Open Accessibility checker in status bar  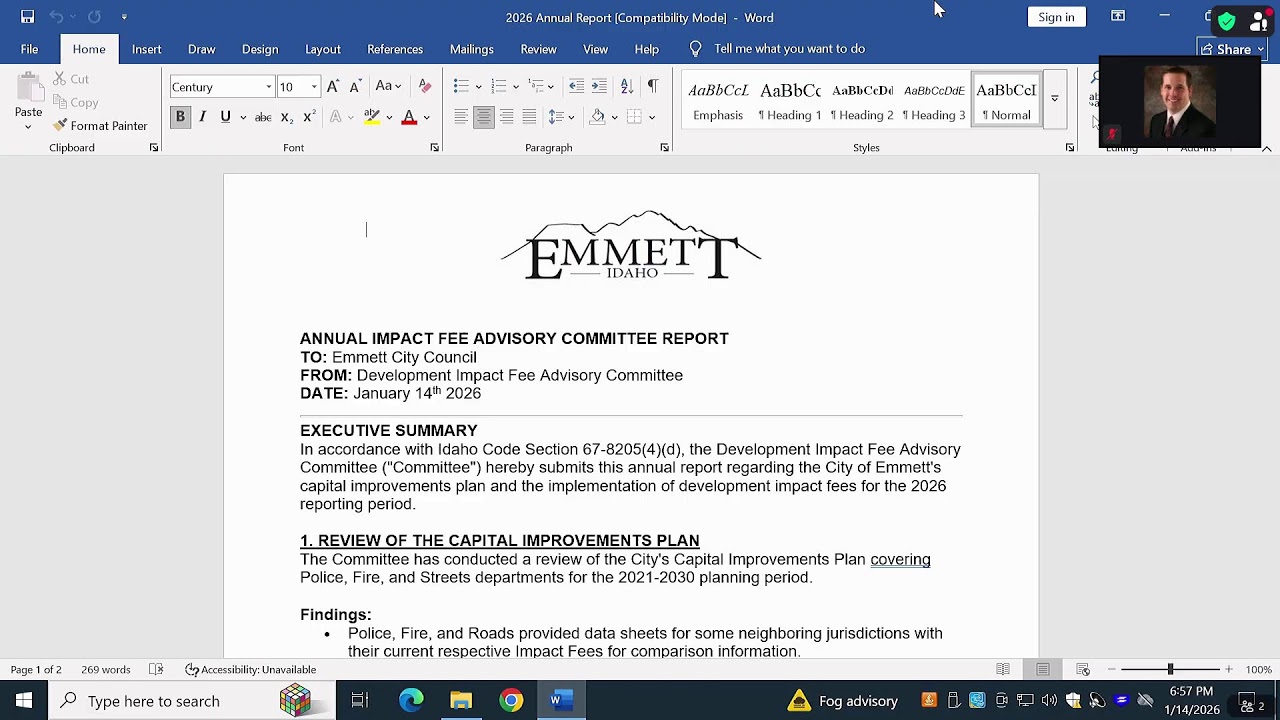250,669
